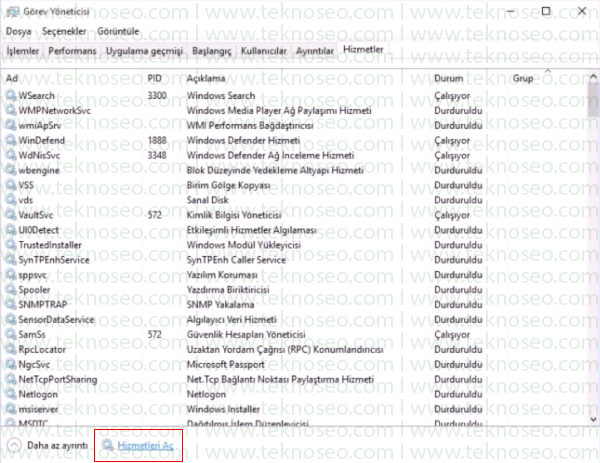The width and height of the screenshot is (600, 463).
Task: Click the TrustedInstaller service gear icon
Action: point(11,245)
